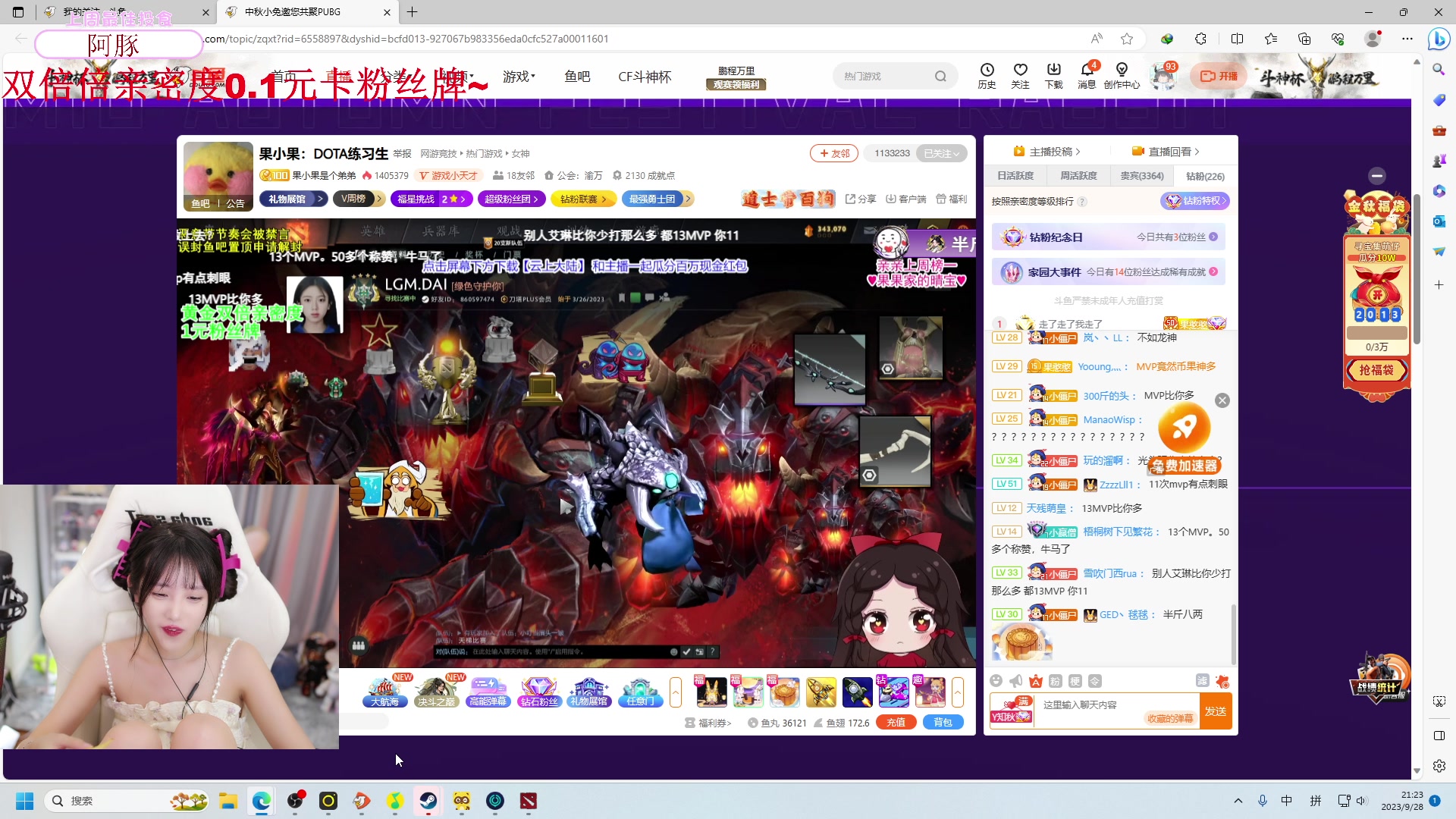Click the 下载 download icon
Screen dimensions: 1456x819
point(1053,76)
